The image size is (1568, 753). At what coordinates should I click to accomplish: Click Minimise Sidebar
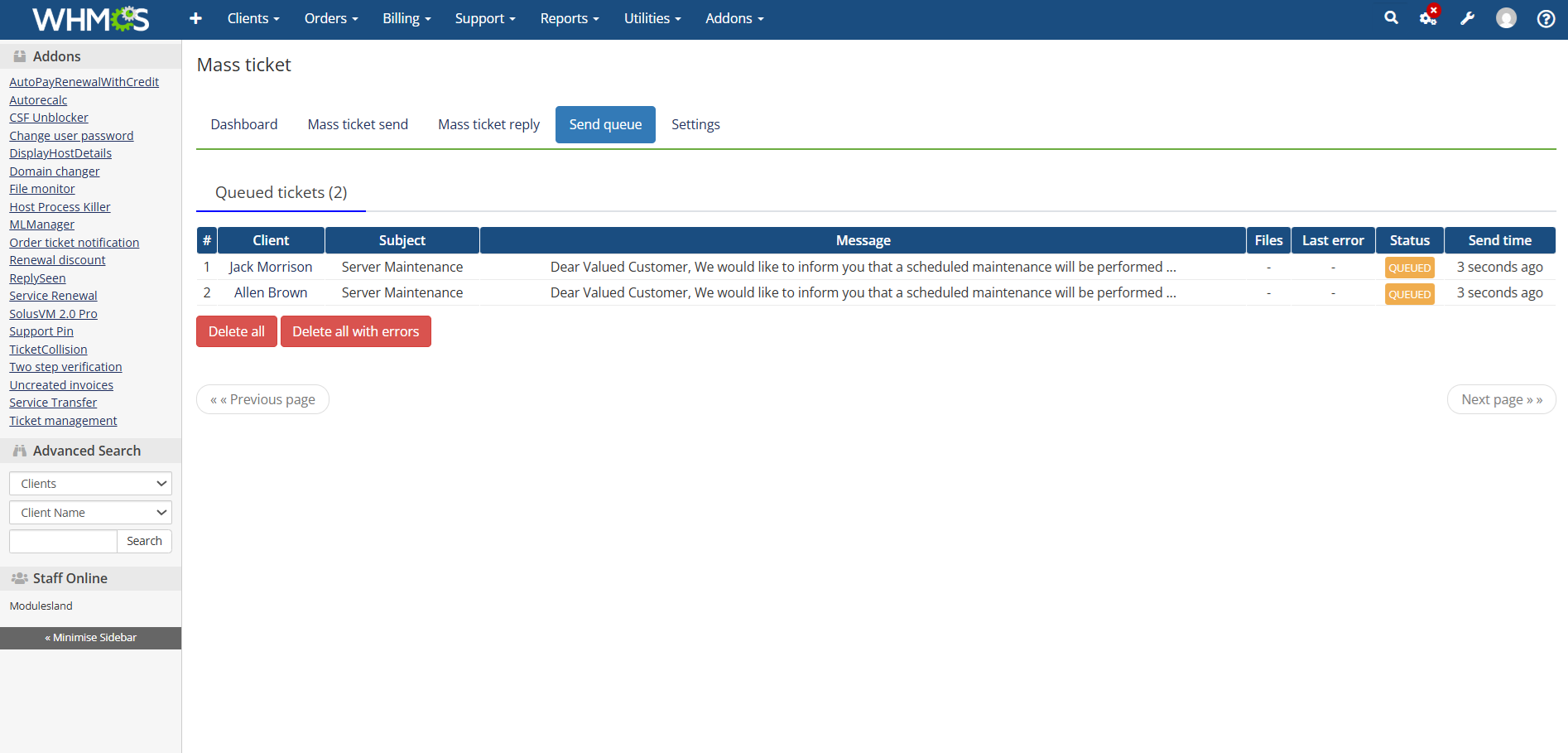pyautogui.click(x=90, y=638)
